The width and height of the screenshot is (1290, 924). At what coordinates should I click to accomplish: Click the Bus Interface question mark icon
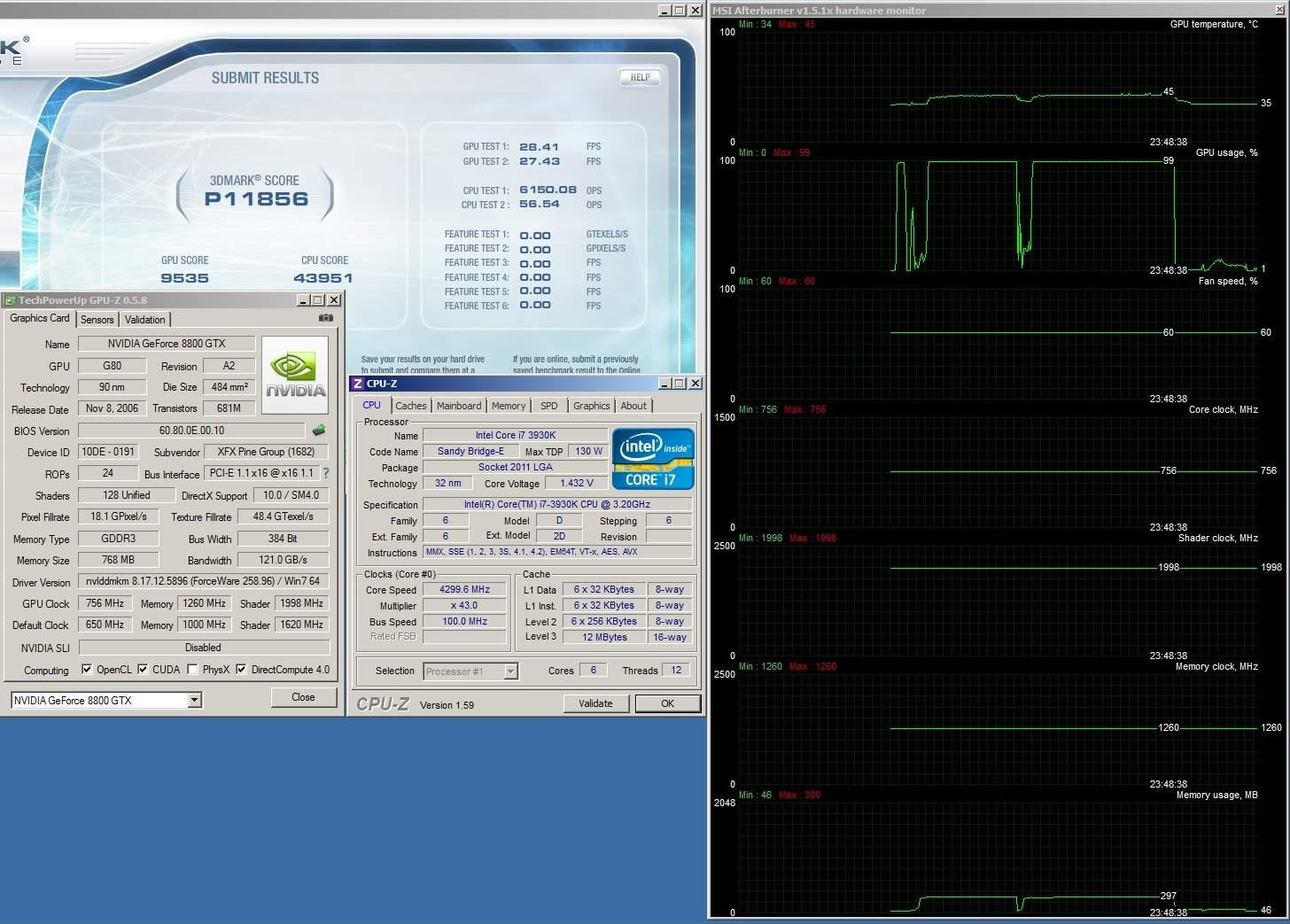[x=325, y=473]
